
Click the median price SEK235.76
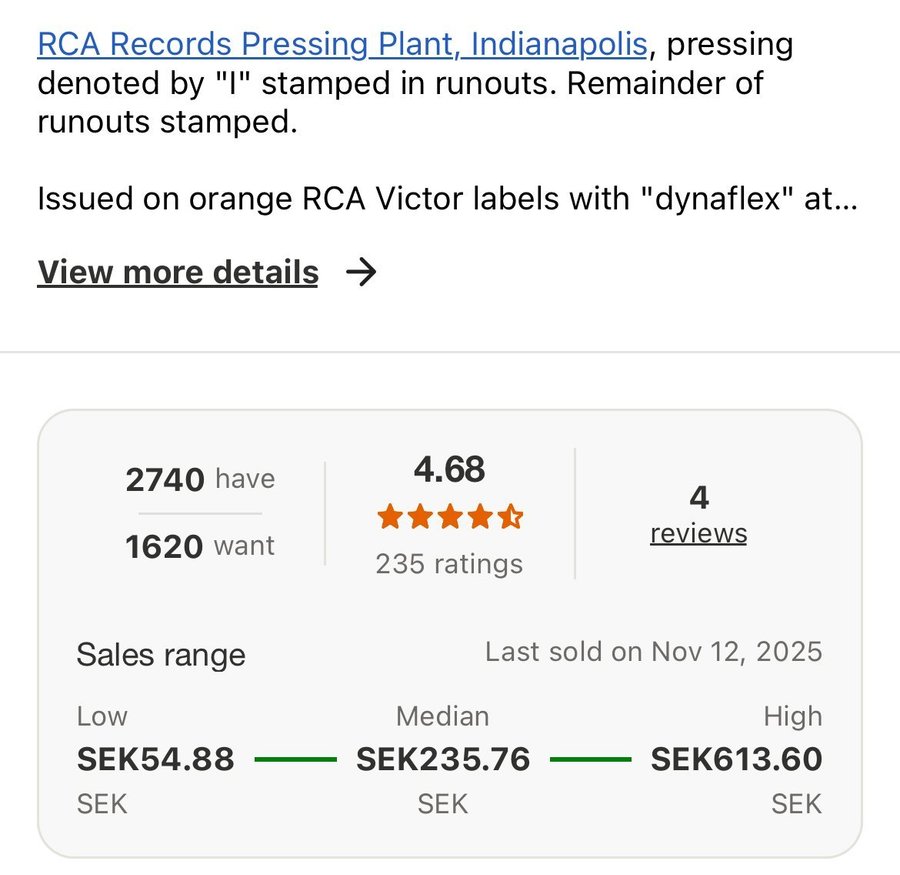pyautogui.click(x=443, y=759)
